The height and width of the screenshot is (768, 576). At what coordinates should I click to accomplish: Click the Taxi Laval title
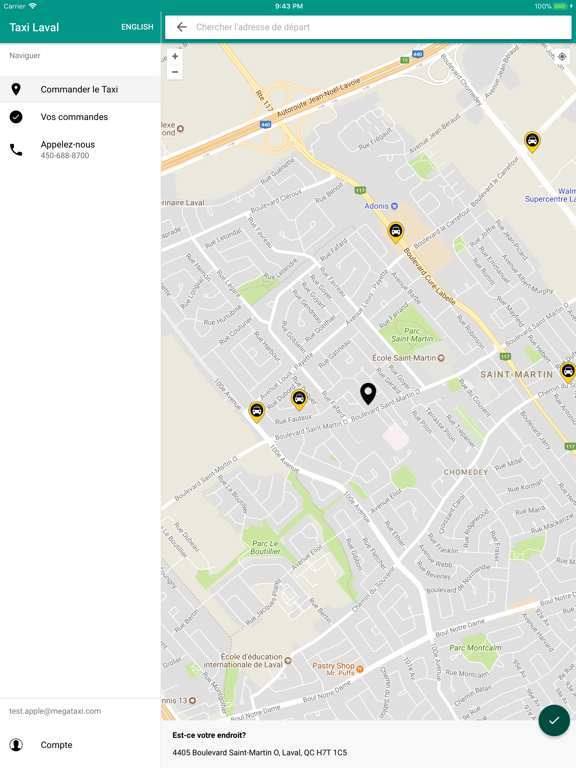pyautogui.click(x=34, y=27)
